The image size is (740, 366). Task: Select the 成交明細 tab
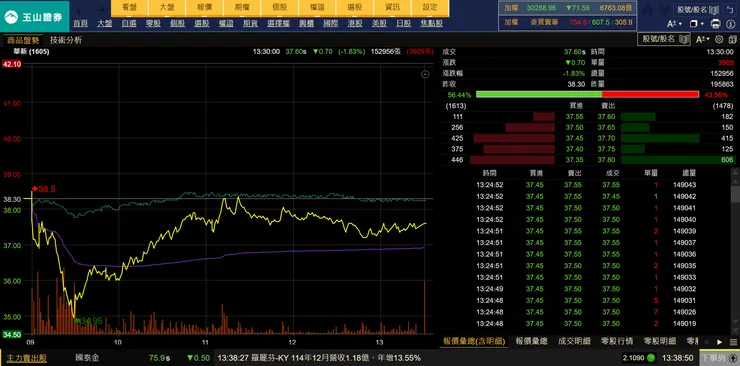[574, 341]
